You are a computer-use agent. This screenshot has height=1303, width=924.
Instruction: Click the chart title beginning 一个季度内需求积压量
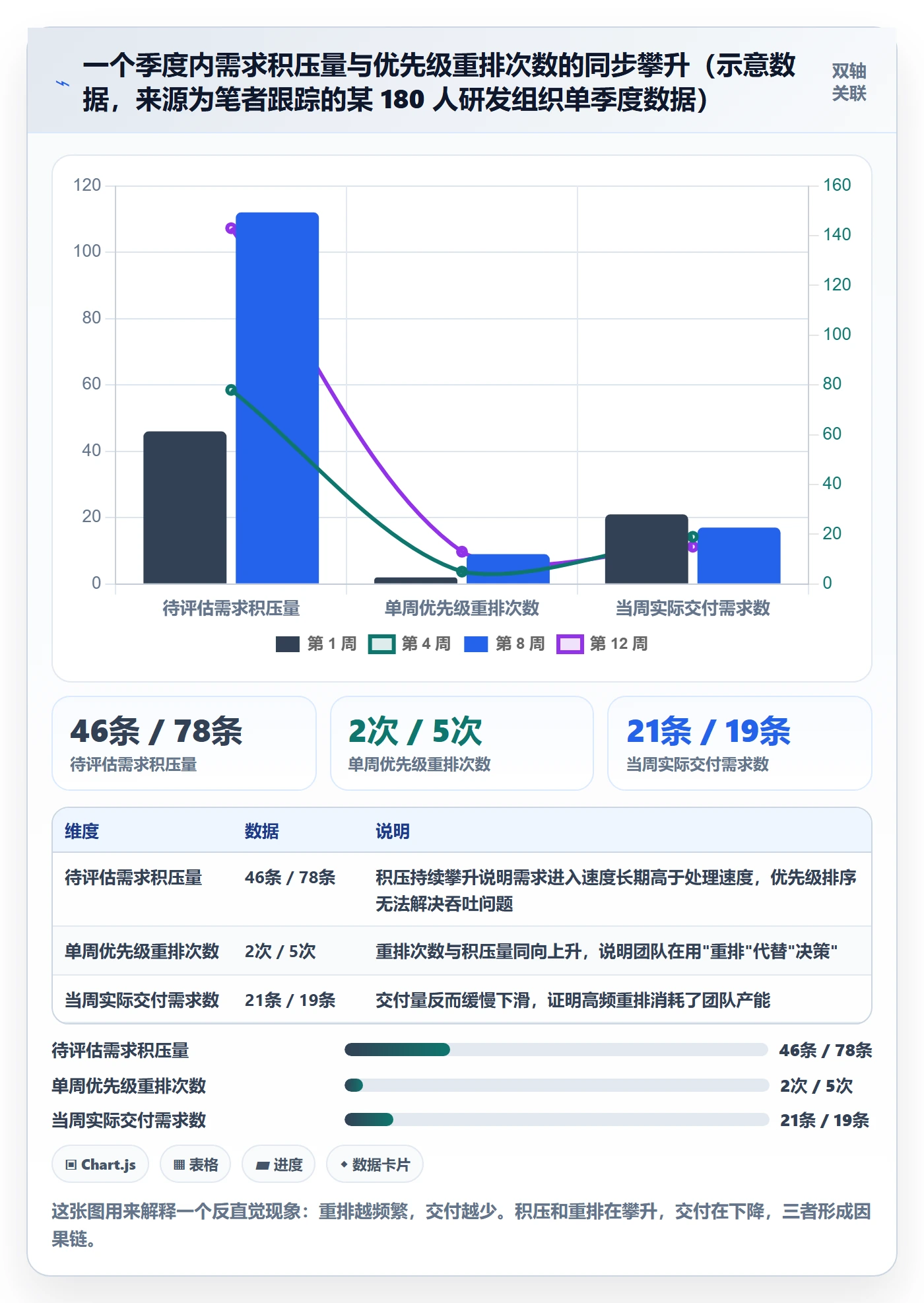(x=440, y=83)
